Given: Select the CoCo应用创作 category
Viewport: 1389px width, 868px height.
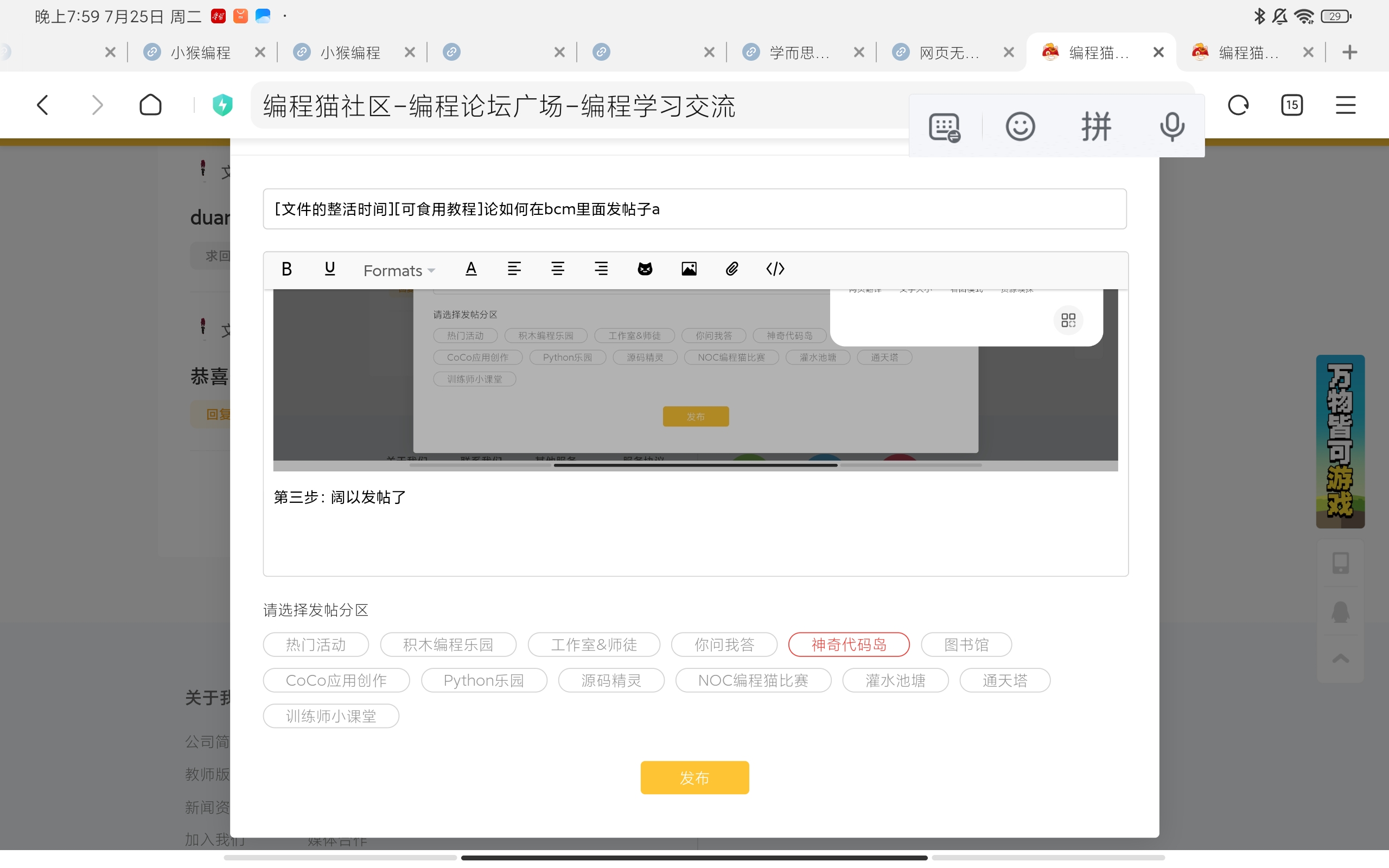Looking at the screenshot, I should pyautogui.click(x=336, y=680).
